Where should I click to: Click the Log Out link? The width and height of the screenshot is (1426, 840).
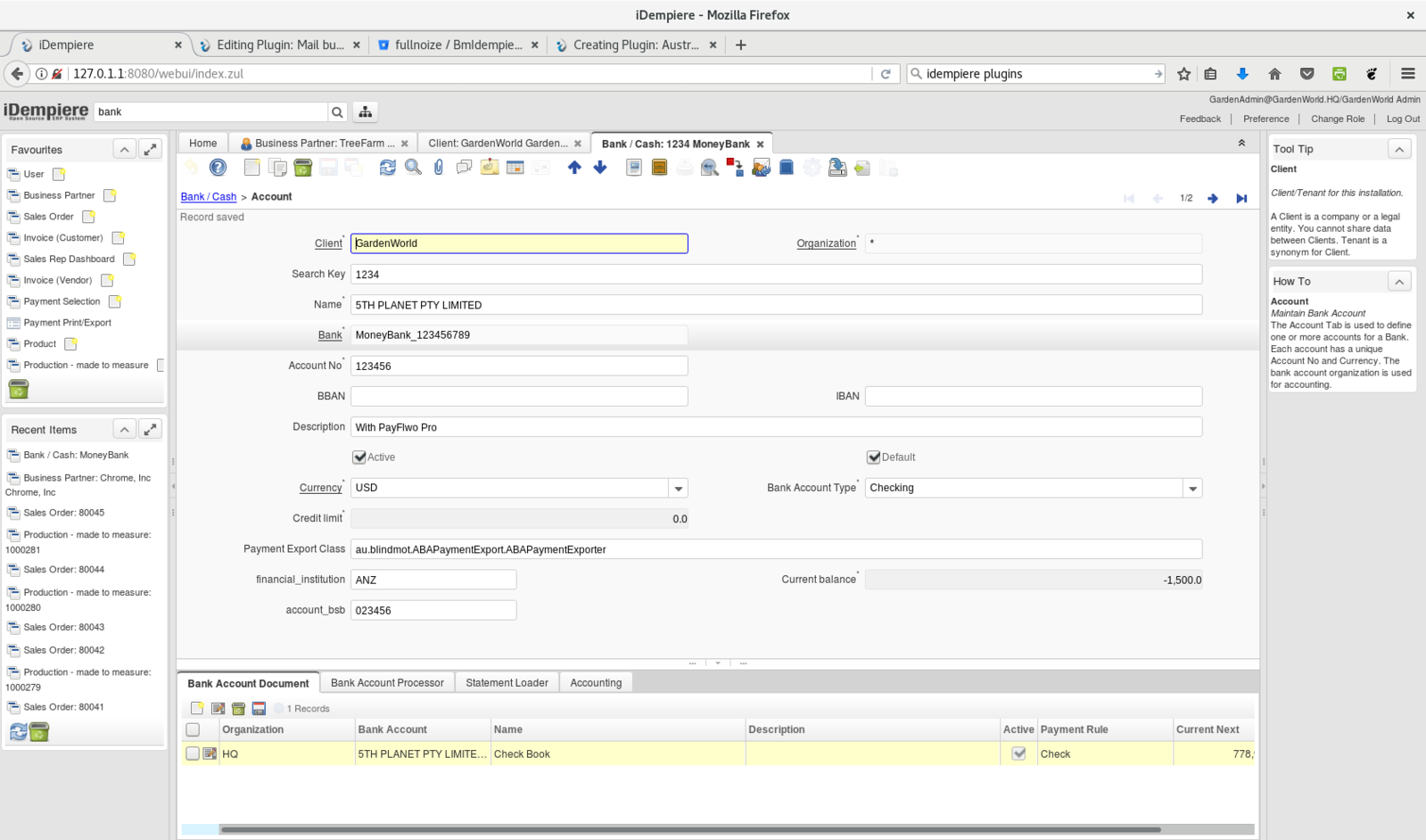[x=1402, y=119]
